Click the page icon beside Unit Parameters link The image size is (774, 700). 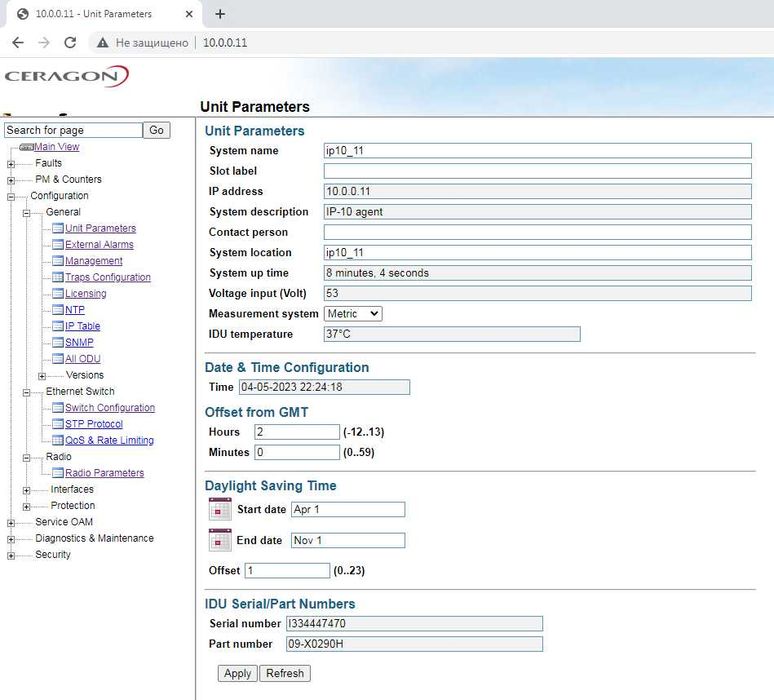(58, 228)
